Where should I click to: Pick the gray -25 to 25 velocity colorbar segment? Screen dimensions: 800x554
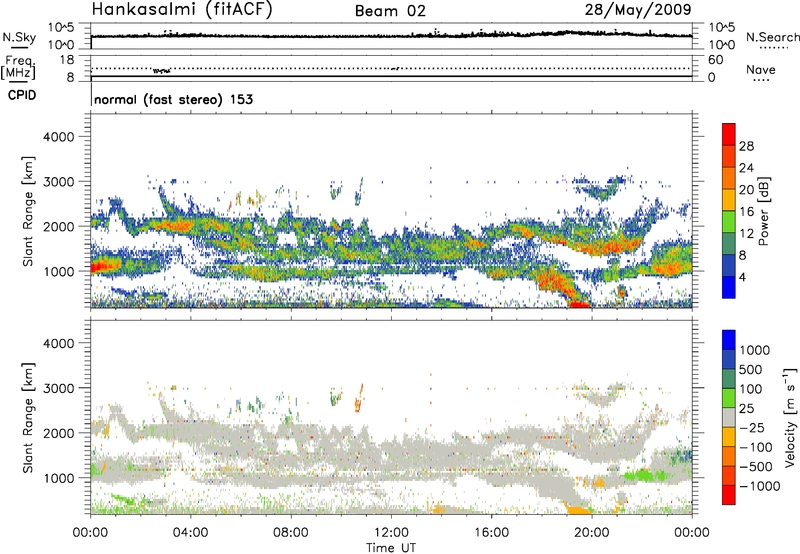[729, 418]
